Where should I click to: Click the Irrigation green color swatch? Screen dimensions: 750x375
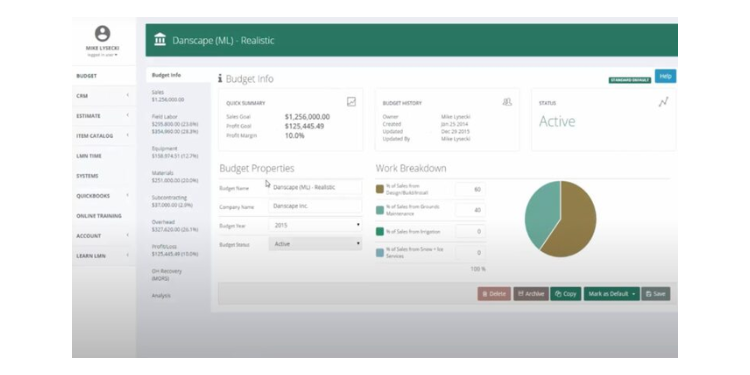(380, 232)
